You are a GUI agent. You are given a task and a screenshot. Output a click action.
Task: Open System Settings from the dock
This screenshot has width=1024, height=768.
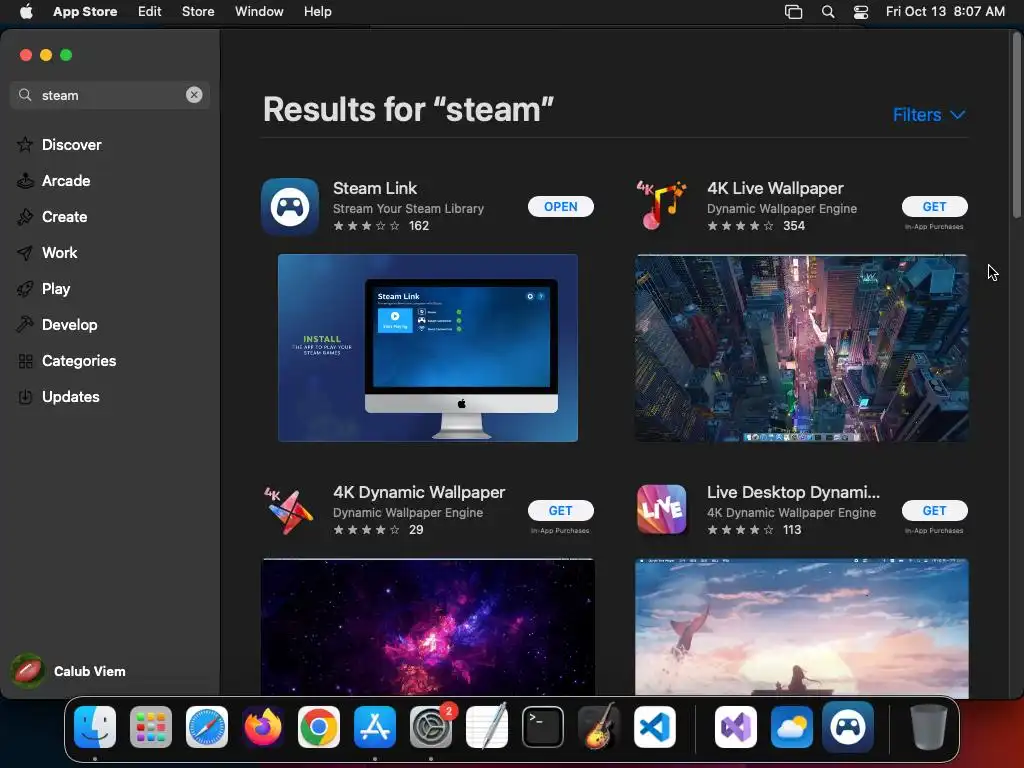point(431,727)
